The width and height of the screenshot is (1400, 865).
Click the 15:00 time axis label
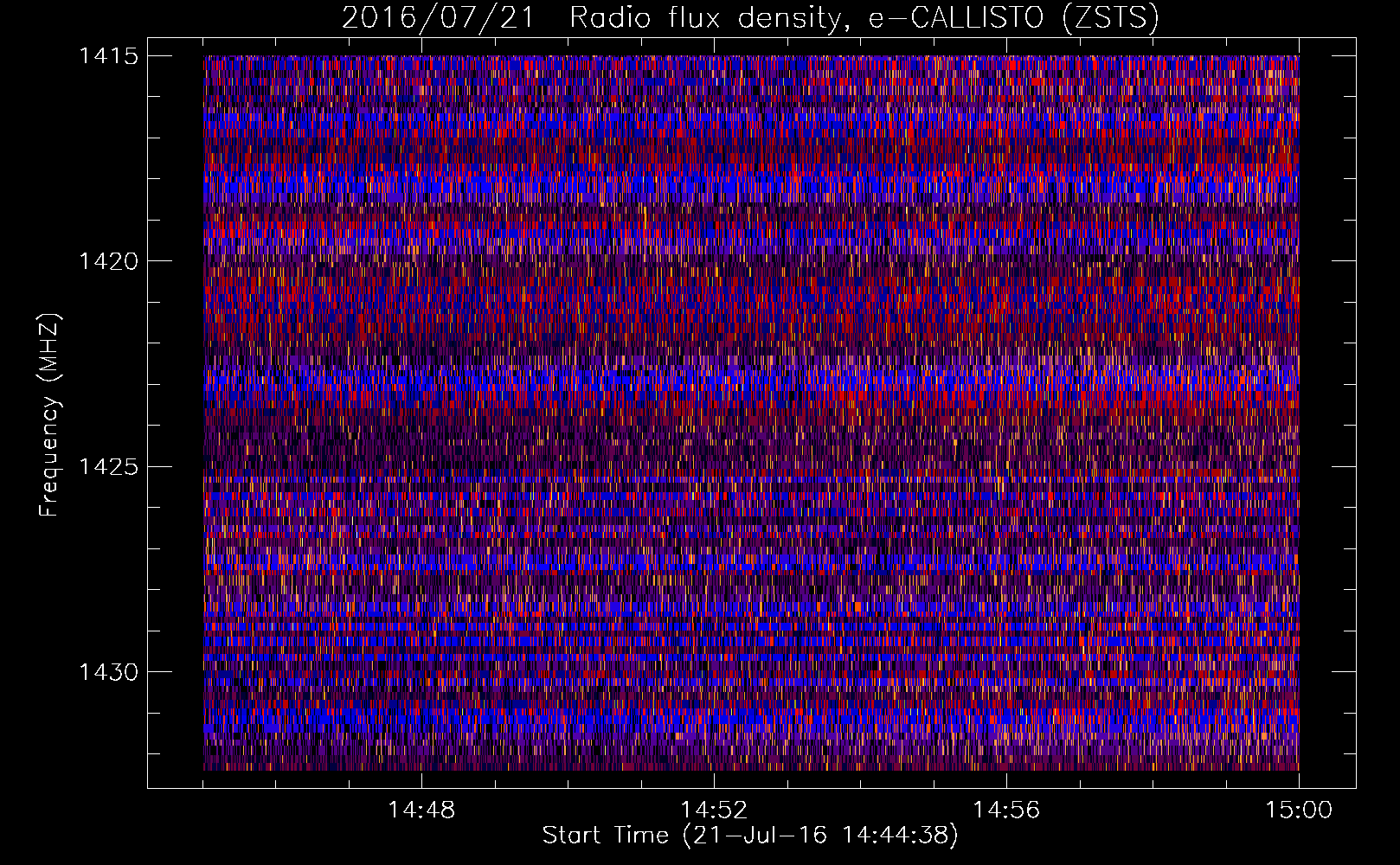1299,811
